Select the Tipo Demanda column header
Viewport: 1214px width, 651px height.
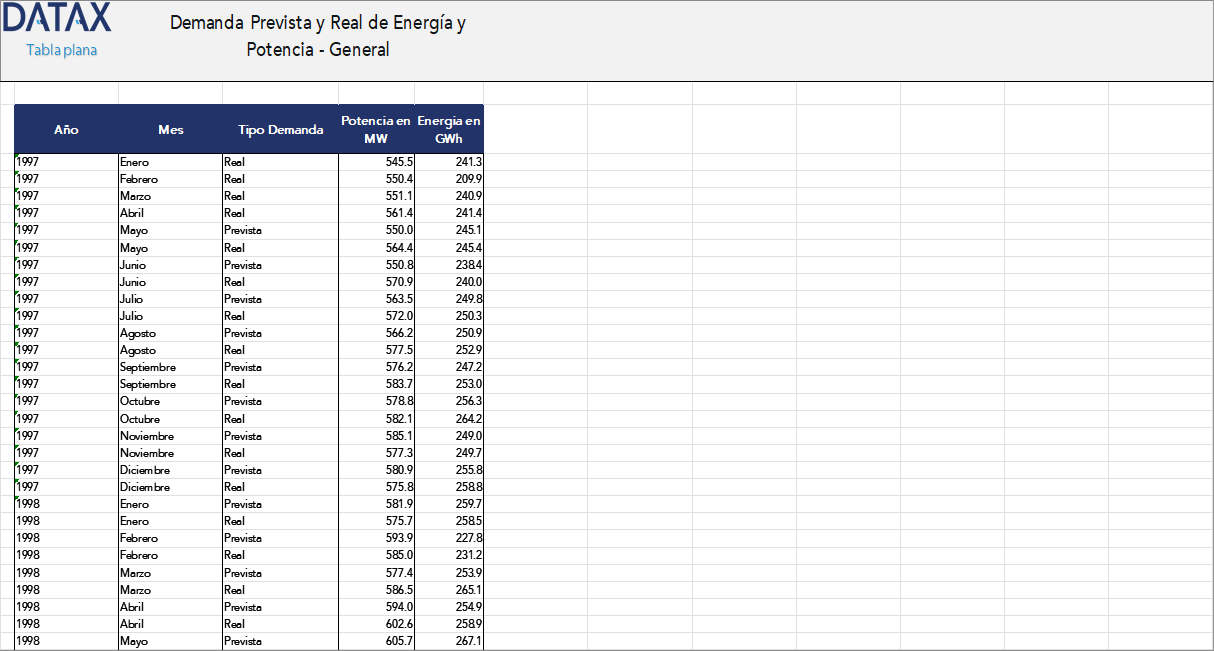tap(279, 128)
